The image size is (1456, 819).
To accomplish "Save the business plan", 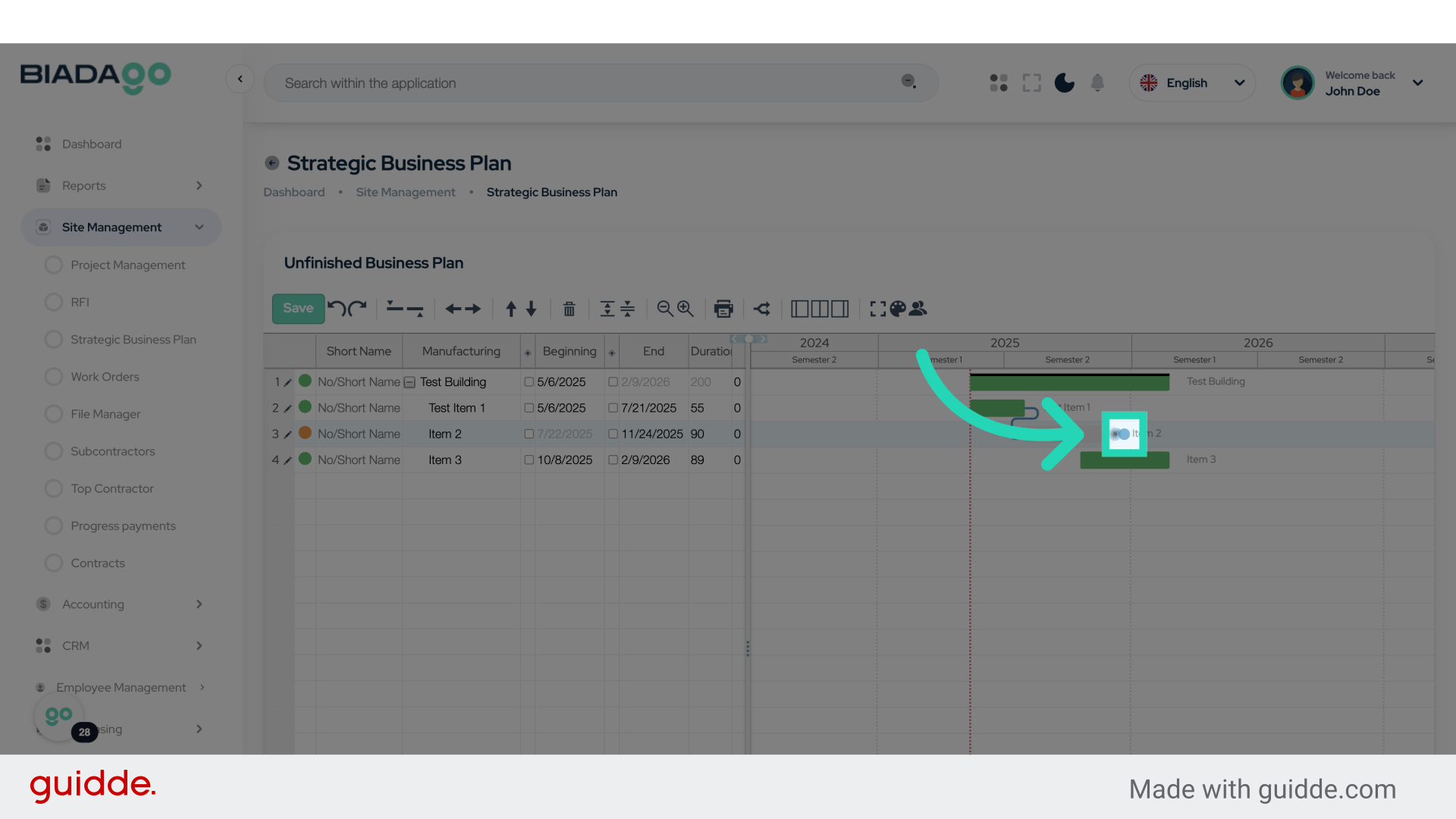I will click(298, 309).
